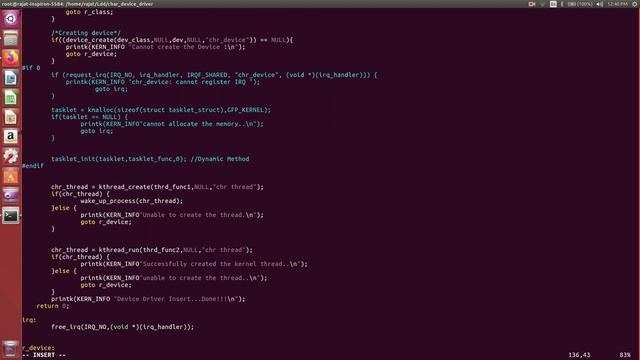Click "unable to create the thread.." printk
The height and width of the screenshot is (360, 640).
coord(174,278)
